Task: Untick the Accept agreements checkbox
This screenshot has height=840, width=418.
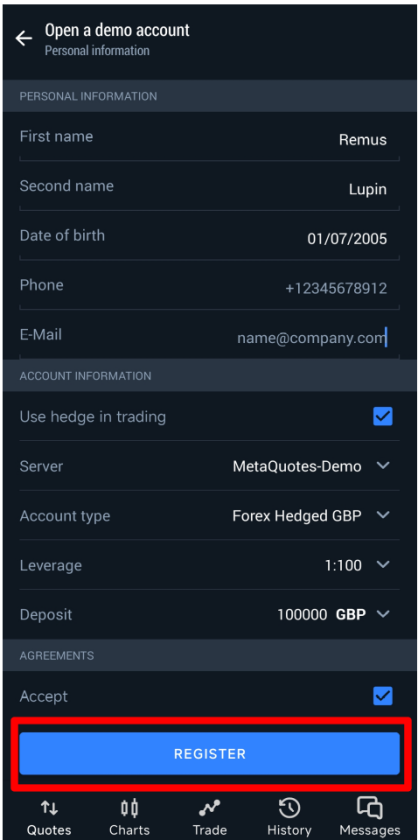Action: pos(383,696)
